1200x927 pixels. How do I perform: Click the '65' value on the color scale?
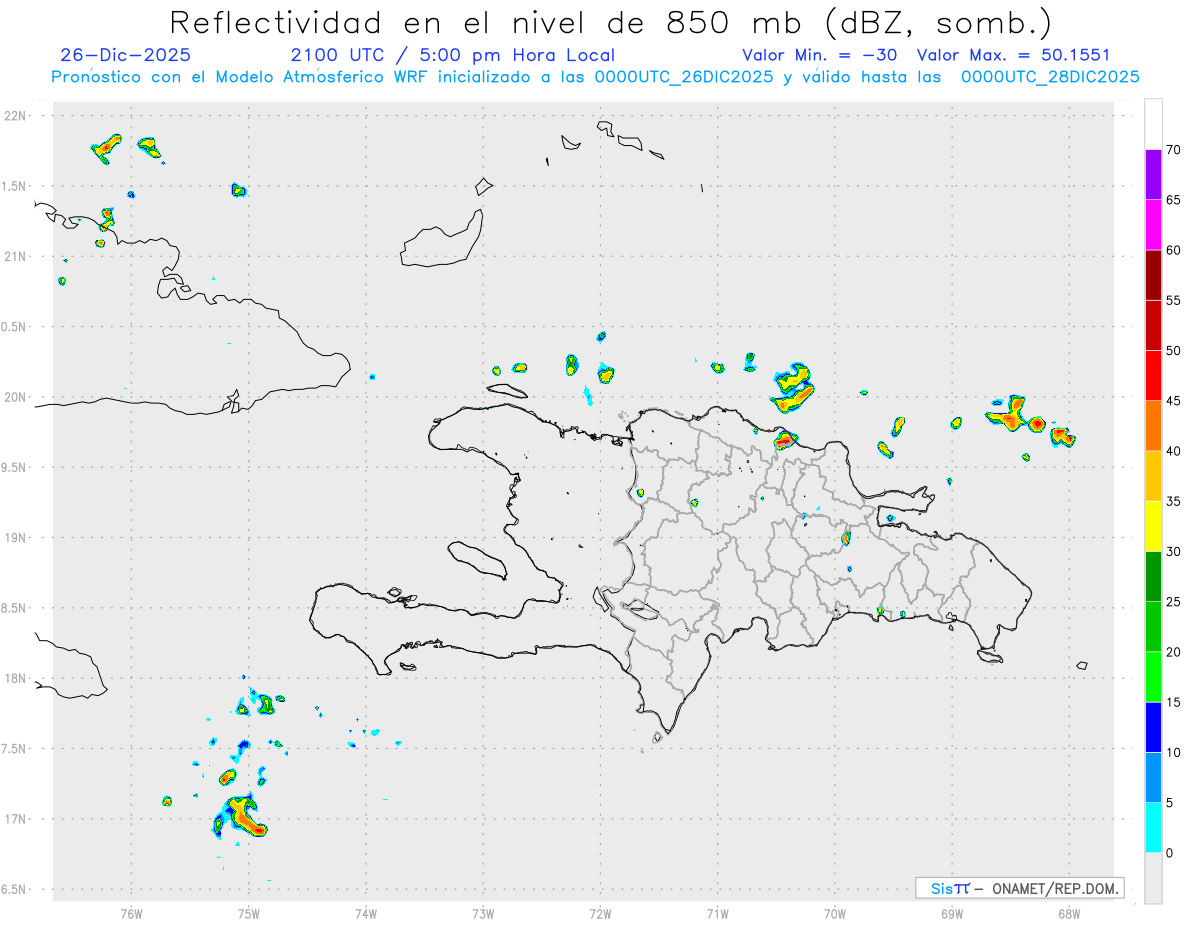click(1173, 200)
